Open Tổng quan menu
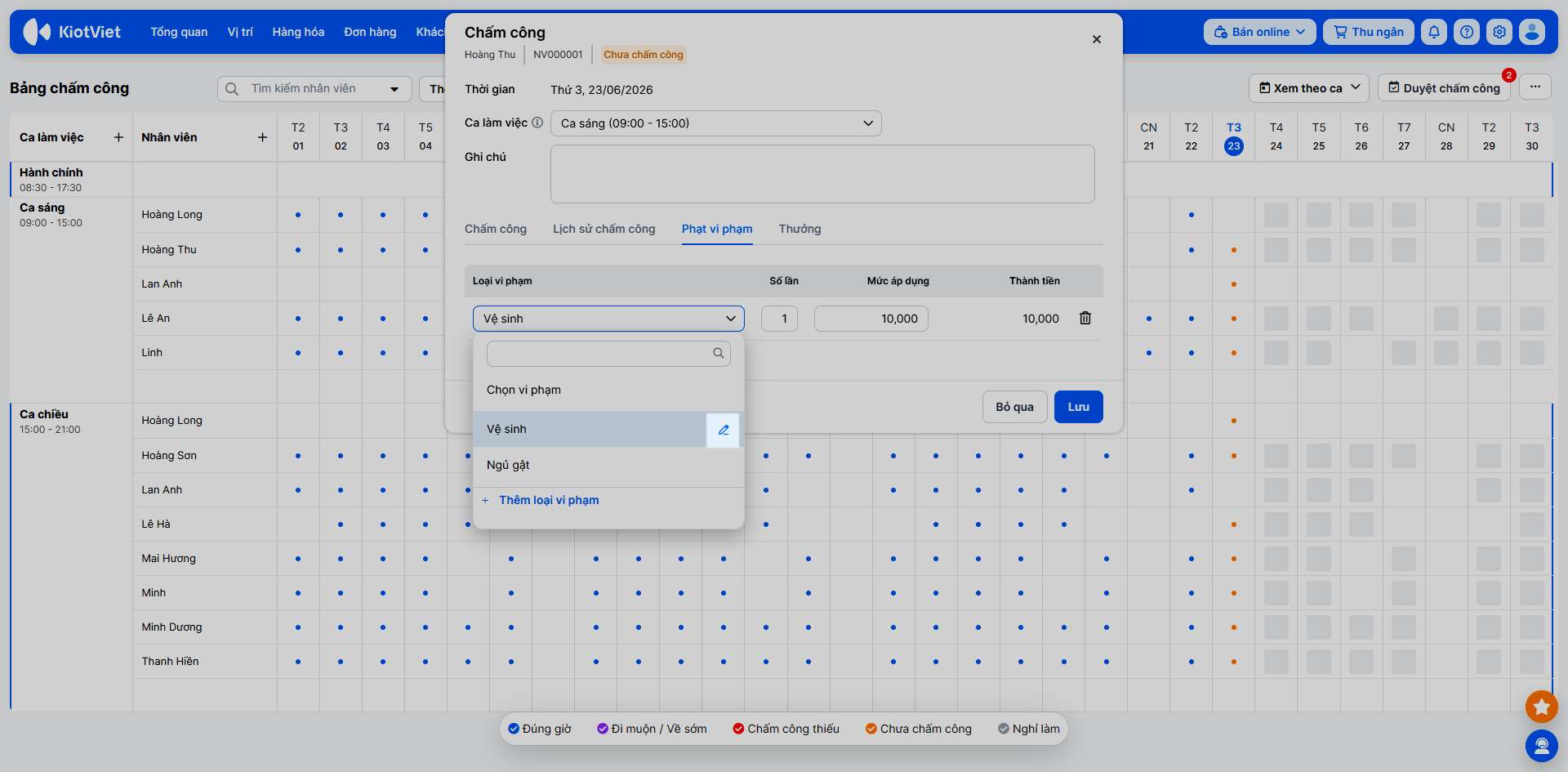This screenshot has width=1568, height=772. tap(179, 32)
